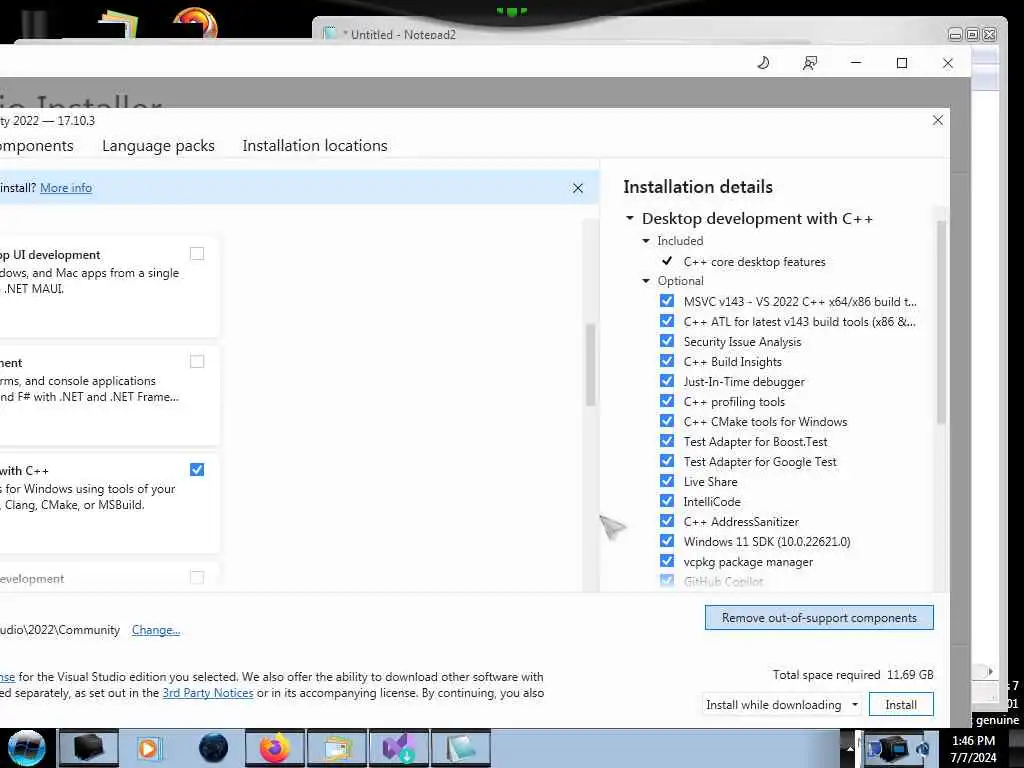Open Install while downloading dropdown
The image size is (1024, 768).
(x=782, y=705)
